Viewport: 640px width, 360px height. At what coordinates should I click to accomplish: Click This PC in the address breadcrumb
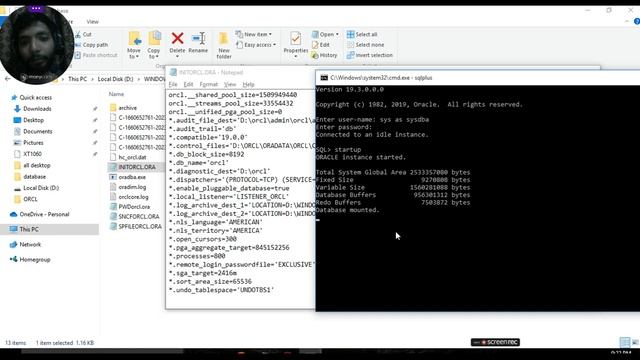pos(78,79)
